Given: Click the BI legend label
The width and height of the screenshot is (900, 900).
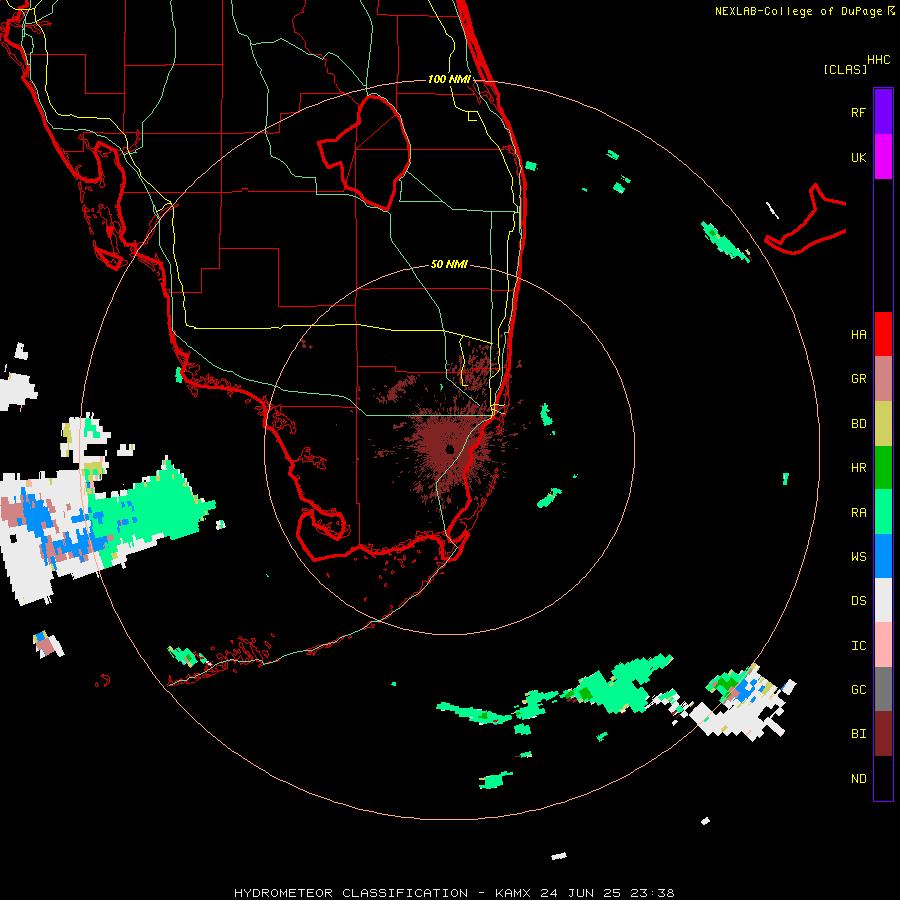Looking at the screenshot, I should 858,734.
